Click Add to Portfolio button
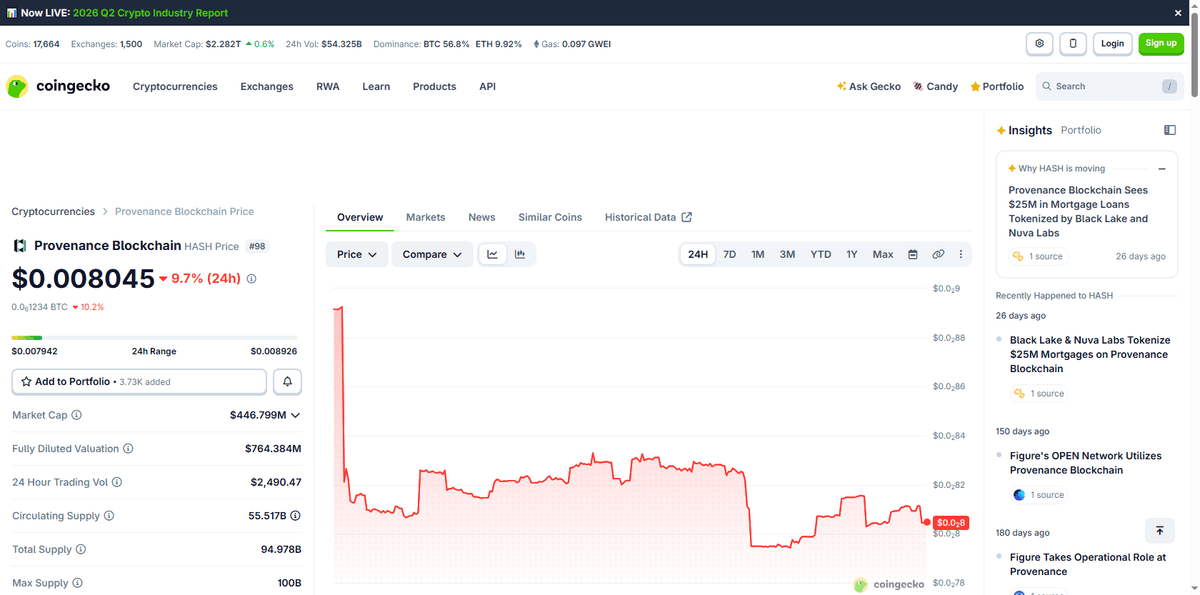 [139, 382]
